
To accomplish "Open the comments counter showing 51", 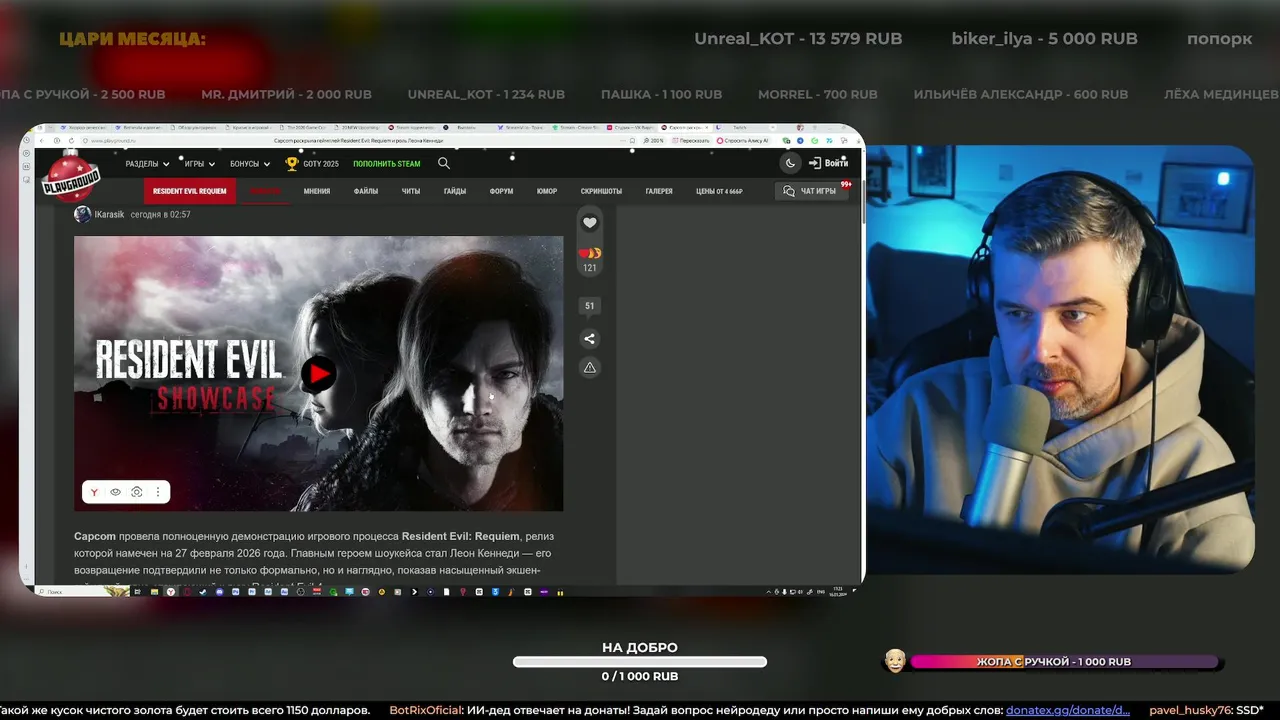I will tap(589, 306).
